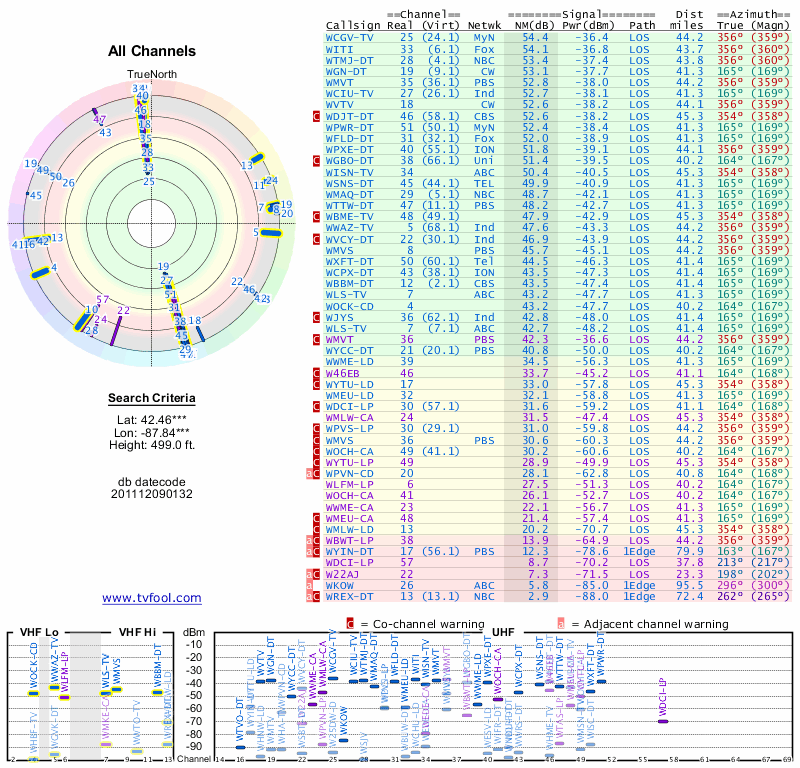Click the (Virt) channel column header

tap(441, 26)
